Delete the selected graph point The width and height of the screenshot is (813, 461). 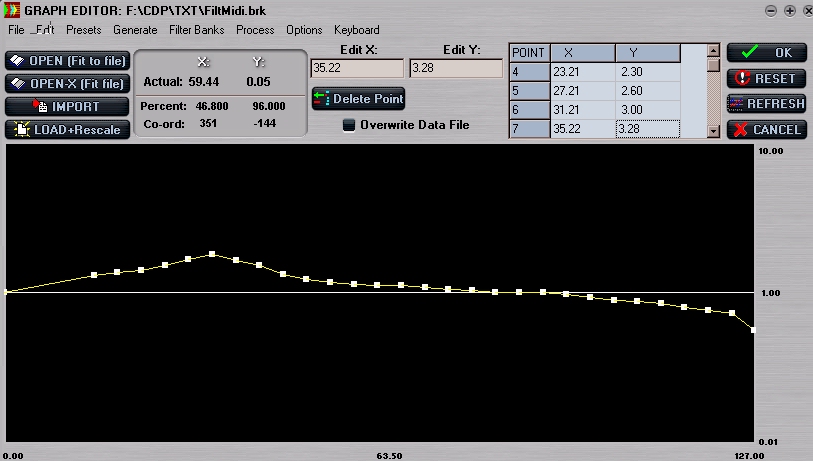(358, 99)
